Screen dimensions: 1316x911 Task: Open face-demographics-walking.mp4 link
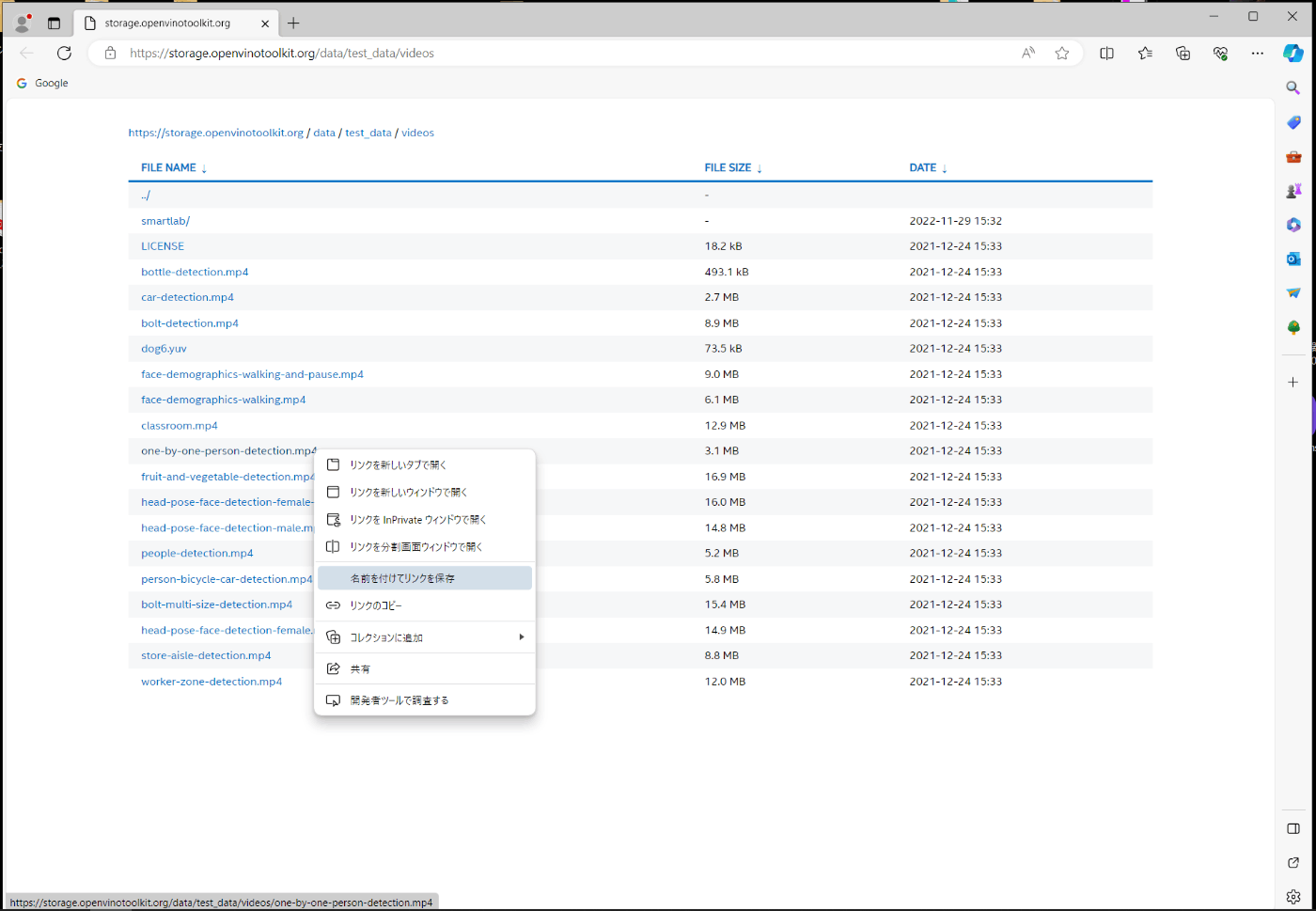(x=223, y=400)
